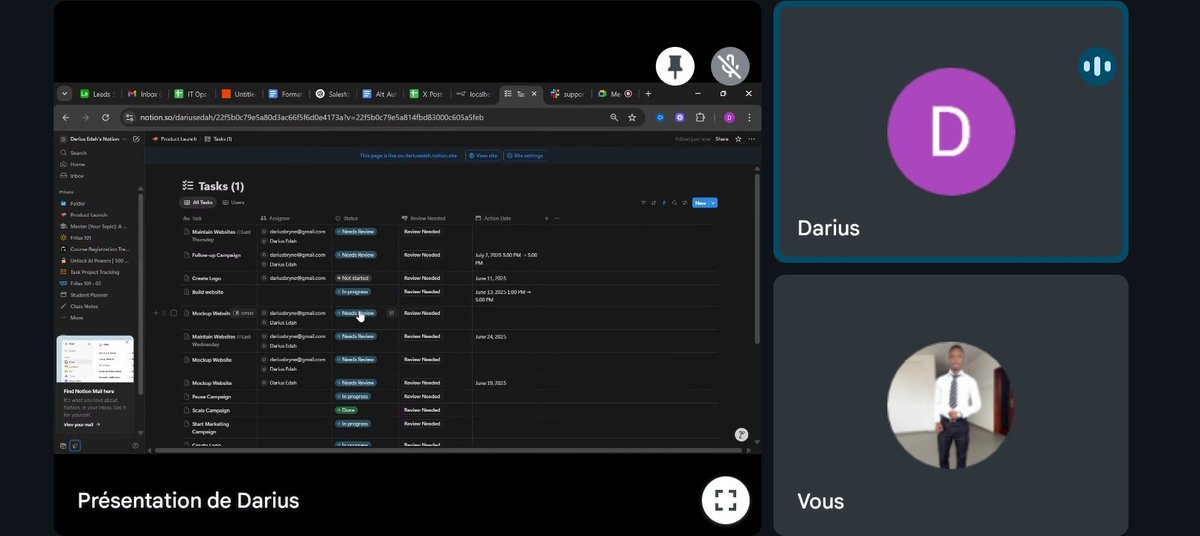Open Chrome three-dot menu
The image size is (1200, 536).
pos(750,117)
